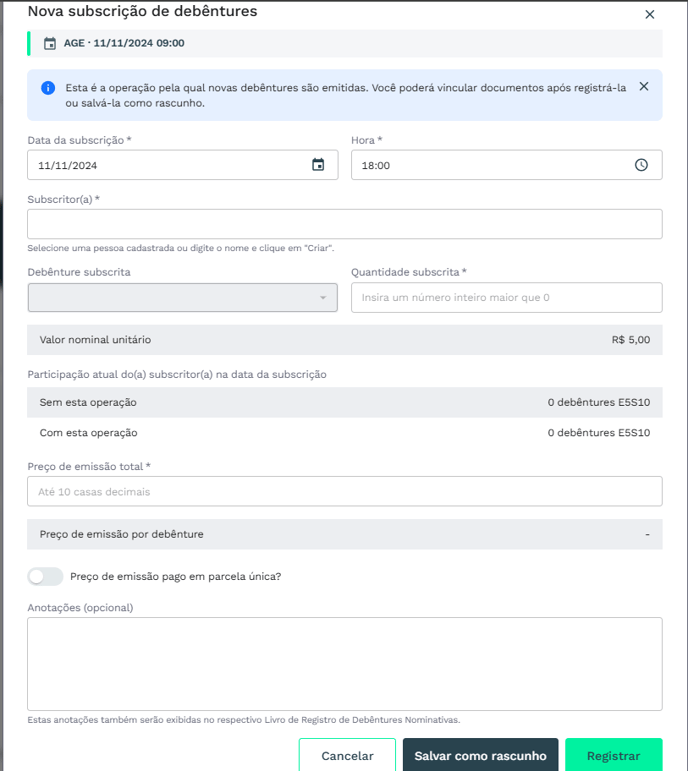
Task: Click into the Anotações text area
Action: tap(344, 663)
